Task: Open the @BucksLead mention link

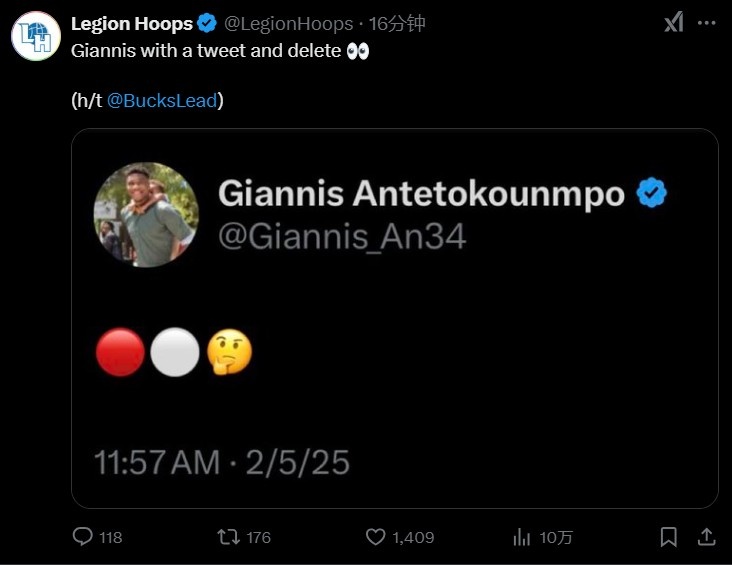Action: [x=162, y=100]
